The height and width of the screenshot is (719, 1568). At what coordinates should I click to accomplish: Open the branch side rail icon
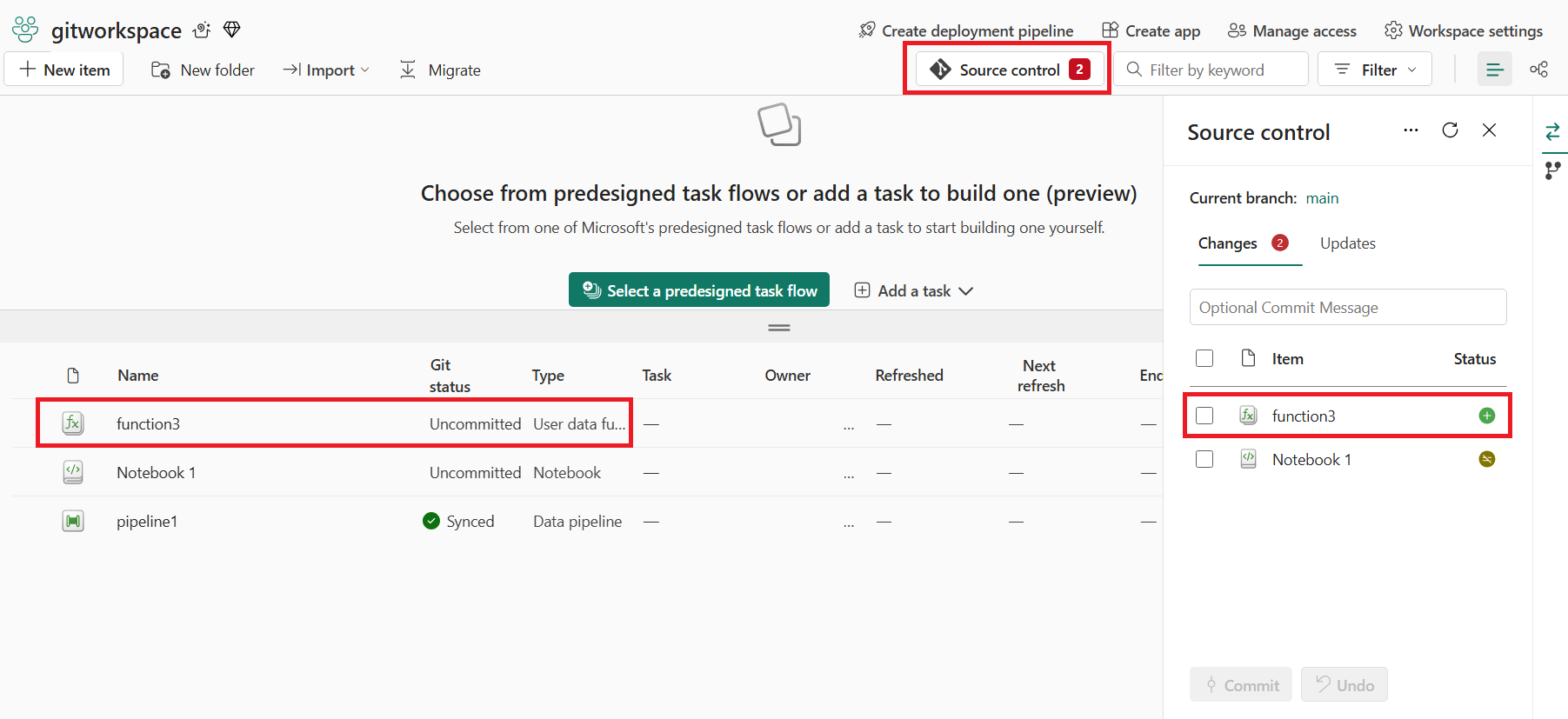[1552, 170]
